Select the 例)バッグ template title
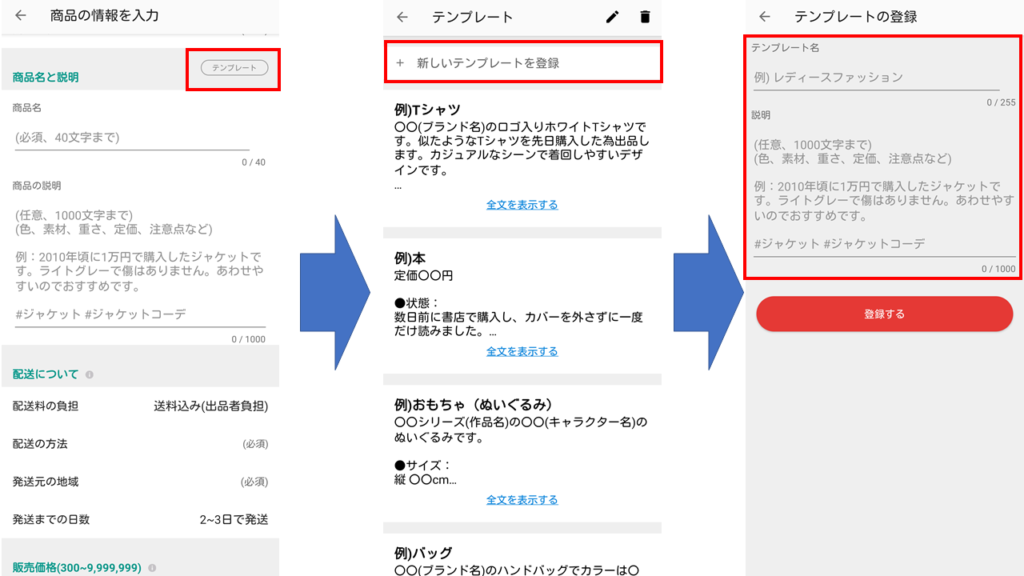The width and height of the screenshot is (1024, 576). (423, 553)
